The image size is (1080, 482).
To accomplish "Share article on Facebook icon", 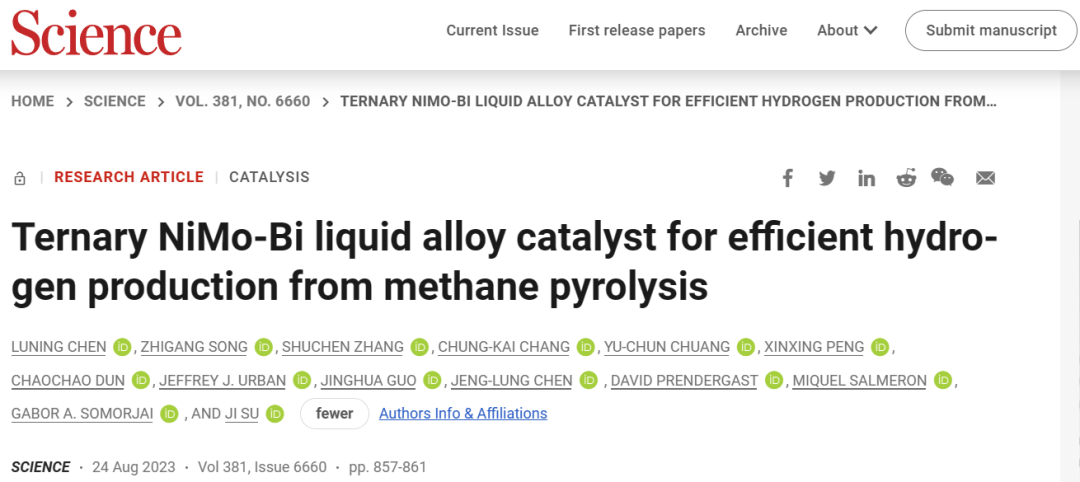I will tap(788, 178).
